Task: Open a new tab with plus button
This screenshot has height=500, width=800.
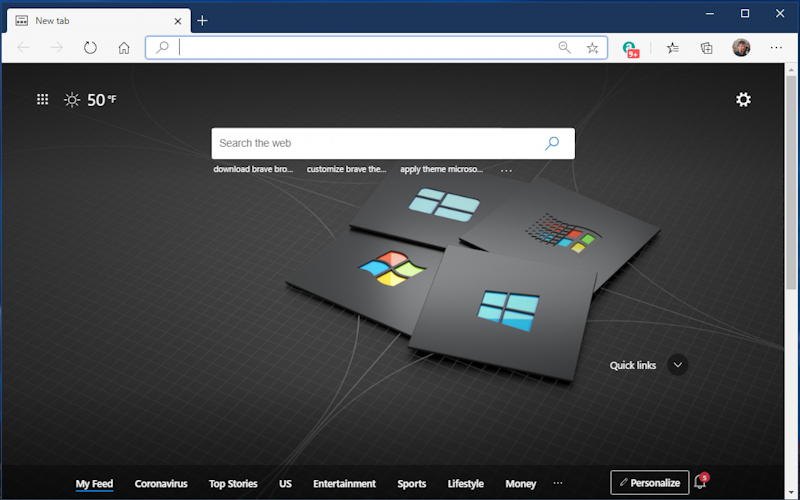Action: point(202,20)
